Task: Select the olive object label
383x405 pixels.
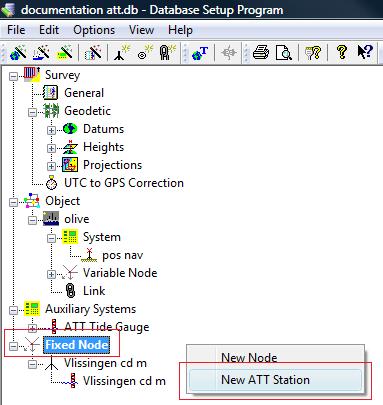Action: coord(77,219)
